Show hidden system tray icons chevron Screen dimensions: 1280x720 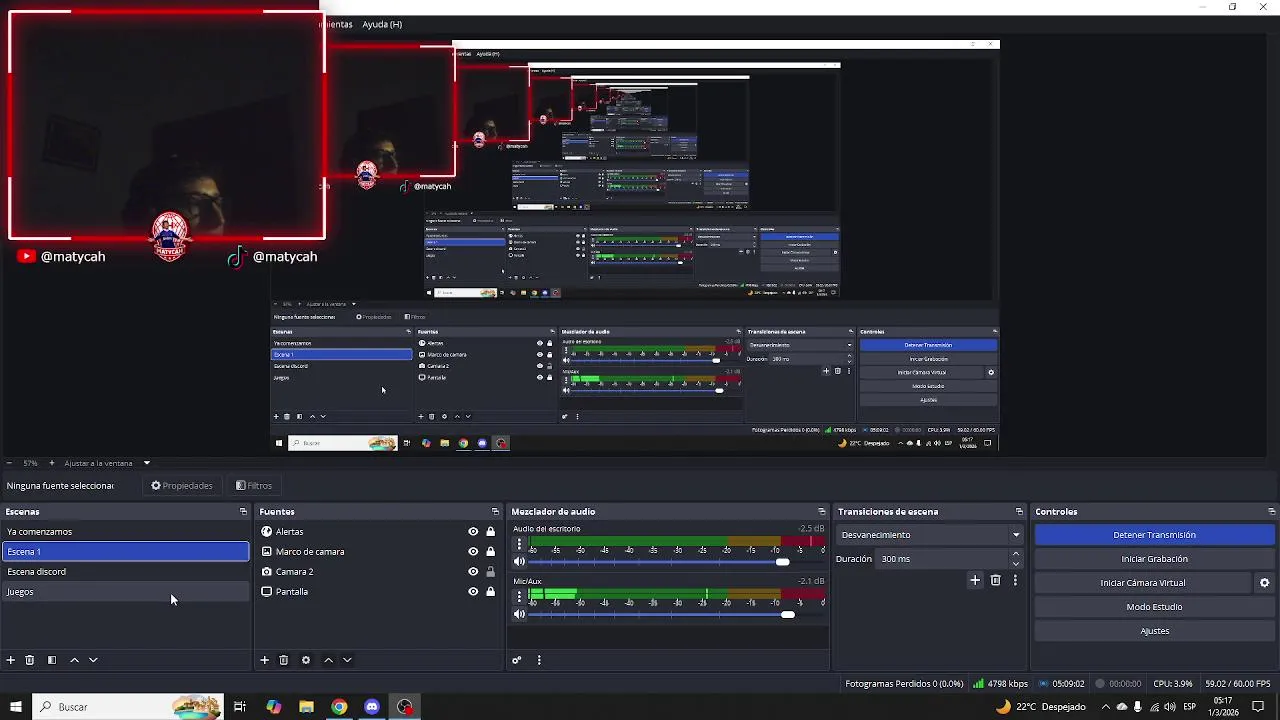1105,707
